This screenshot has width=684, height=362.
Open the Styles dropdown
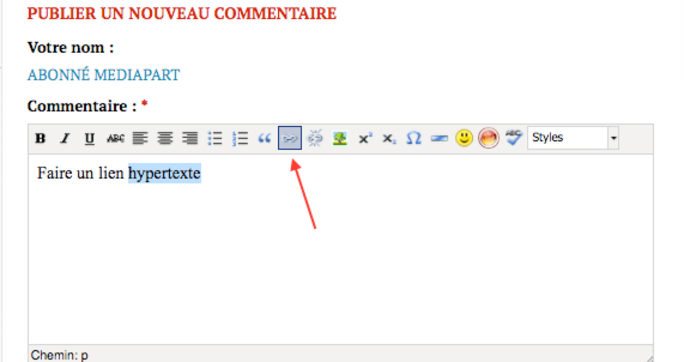[x=573, y=138]
